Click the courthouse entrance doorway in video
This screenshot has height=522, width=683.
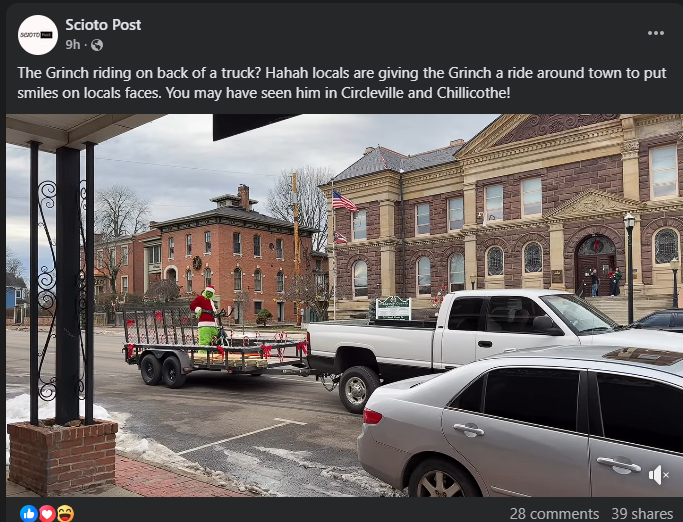pyautogui.click(x=596, y=266)
